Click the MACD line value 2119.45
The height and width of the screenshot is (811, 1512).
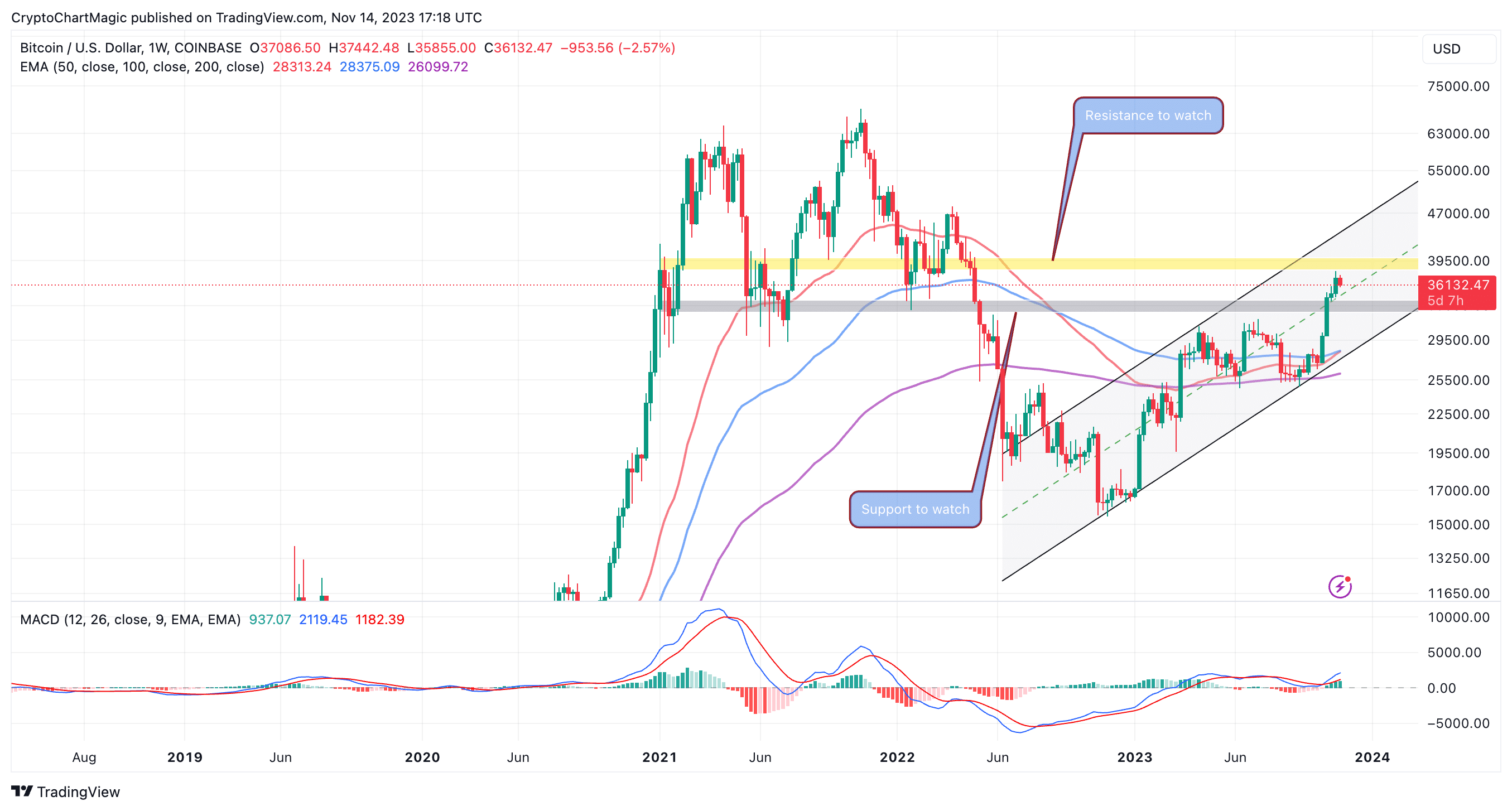click(323, 619)
